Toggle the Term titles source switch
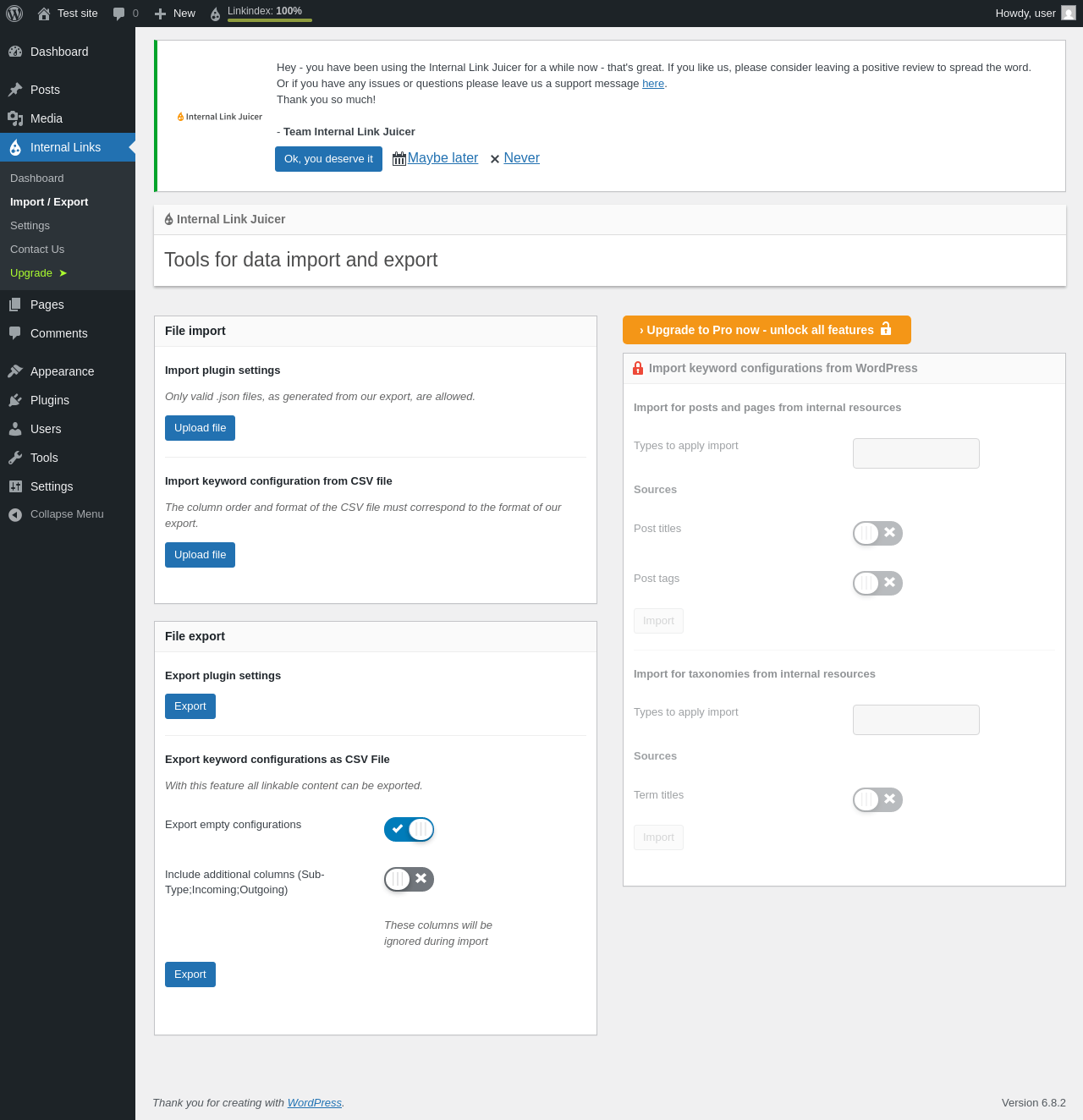 pyautogui.click(x=877, y=800)
